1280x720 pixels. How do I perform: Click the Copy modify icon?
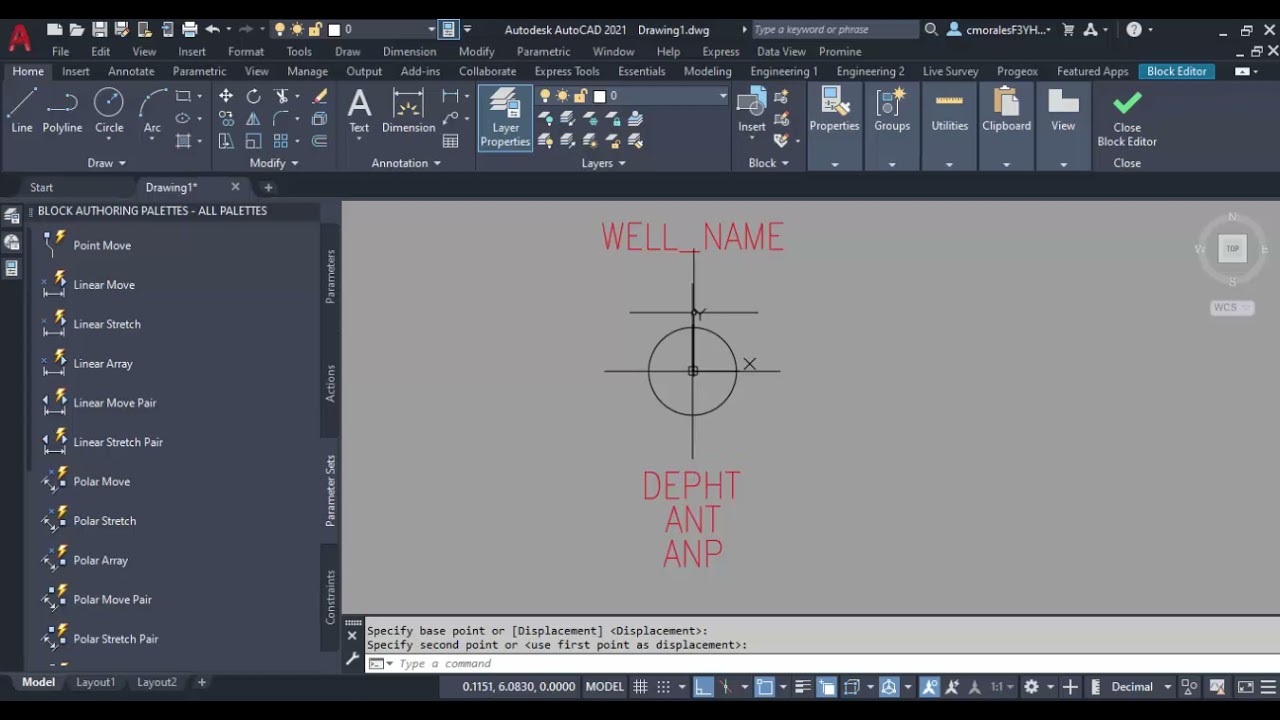pyautogui.click(x=226, y=118)
